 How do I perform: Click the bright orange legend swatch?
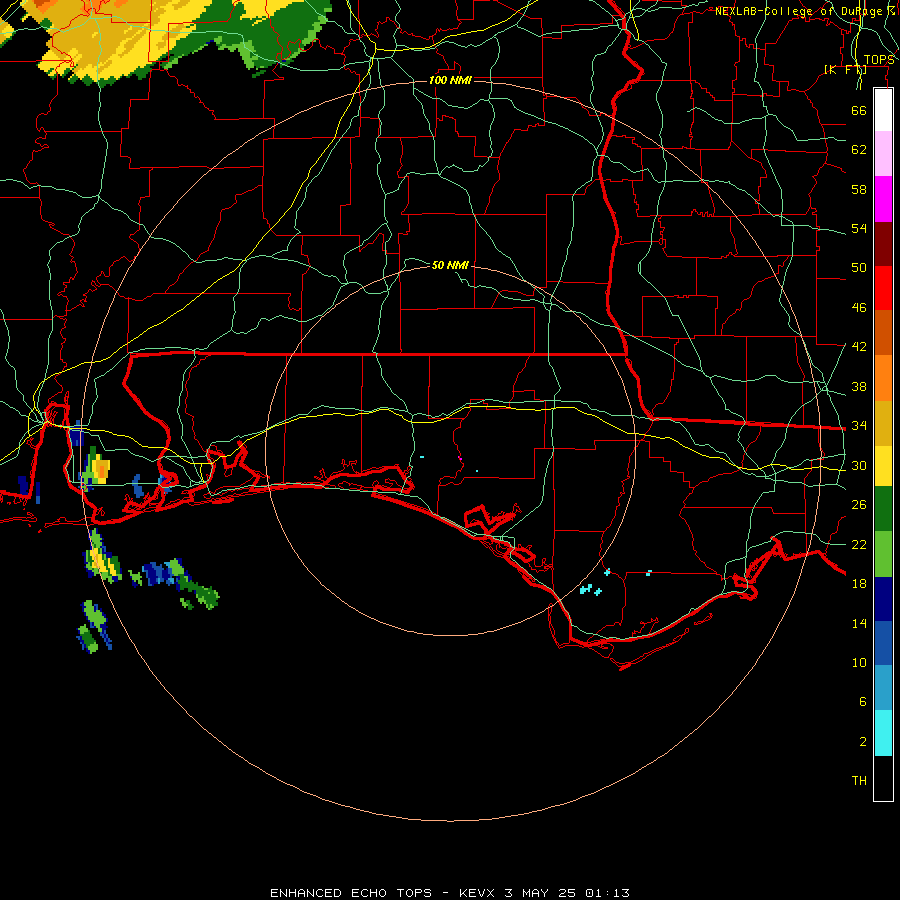(883, 378)
